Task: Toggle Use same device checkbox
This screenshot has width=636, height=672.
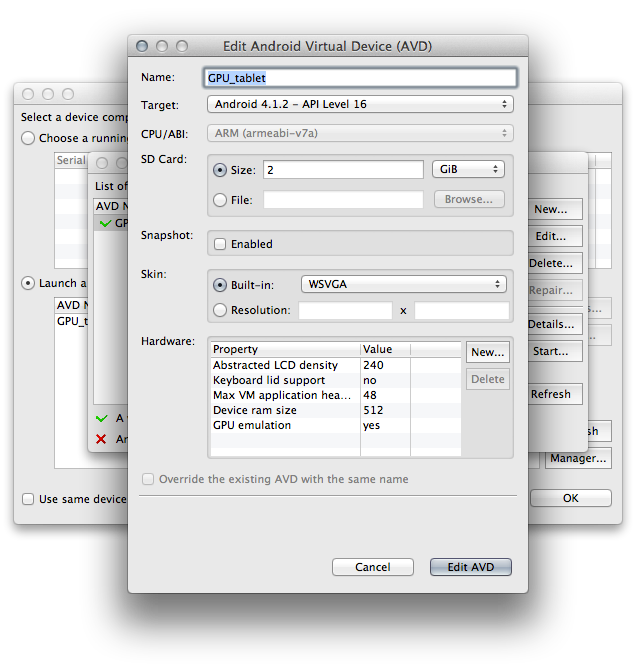Action: (x=28, y=499)
